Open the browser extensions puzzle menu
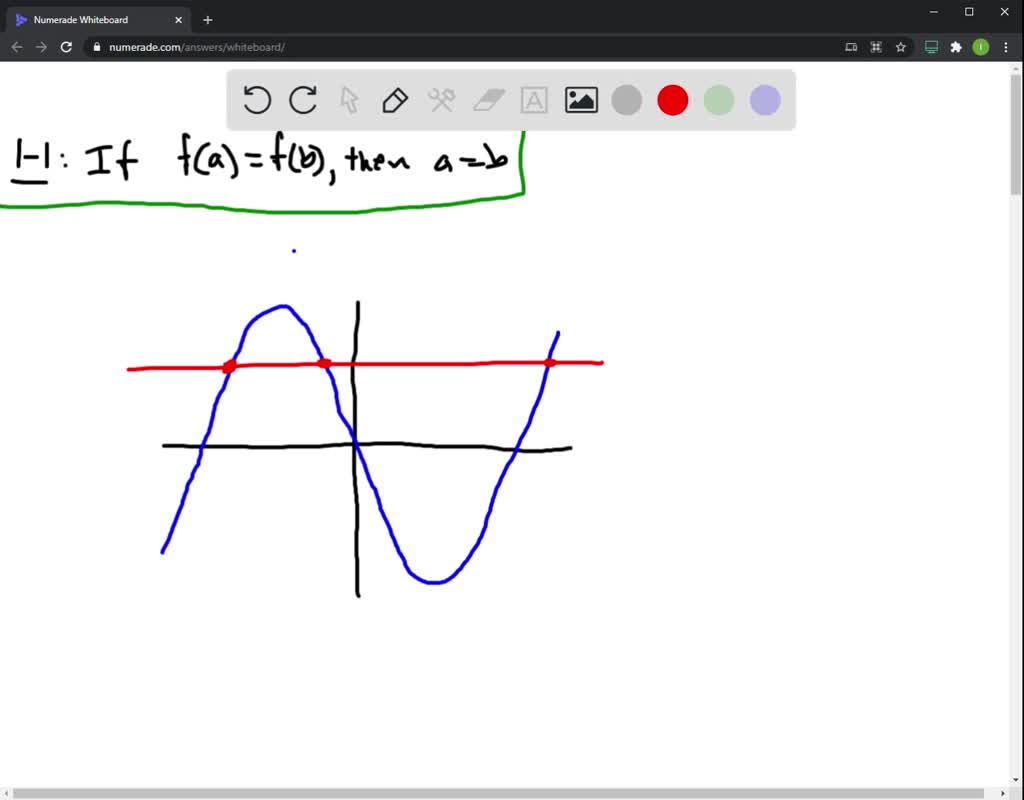Screen dimensions: 1024x800 (x=956, y=46)
